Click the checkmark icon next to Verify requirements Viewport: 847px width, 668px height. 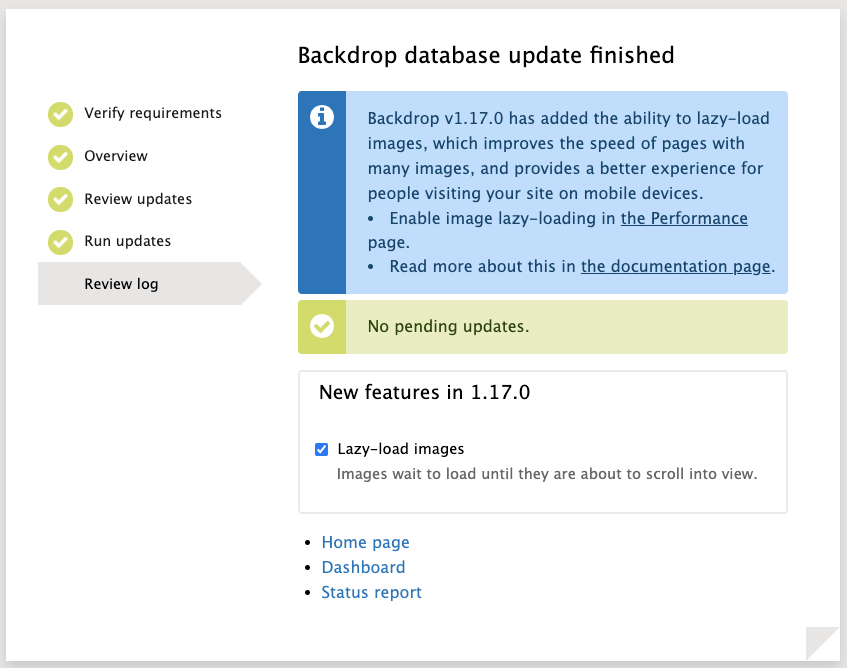(60, 114)
